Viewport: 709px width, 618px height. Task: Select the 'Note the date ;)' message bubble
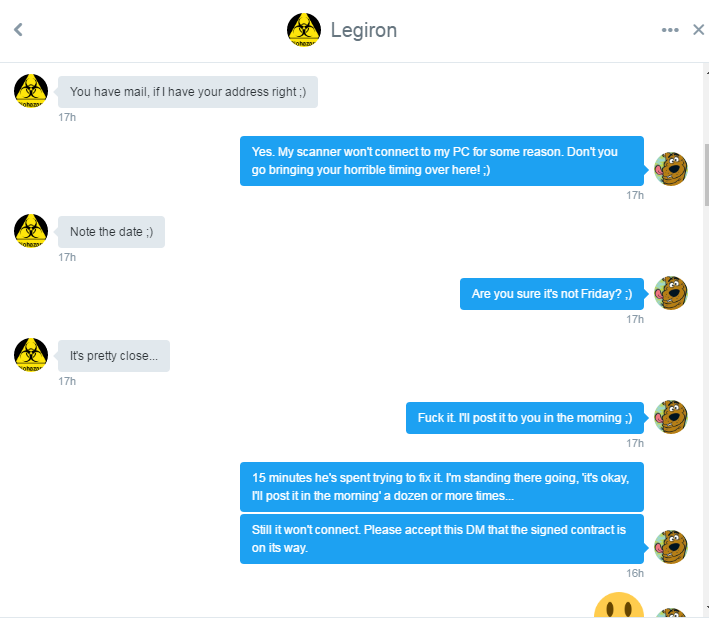(x=111, y=232)
